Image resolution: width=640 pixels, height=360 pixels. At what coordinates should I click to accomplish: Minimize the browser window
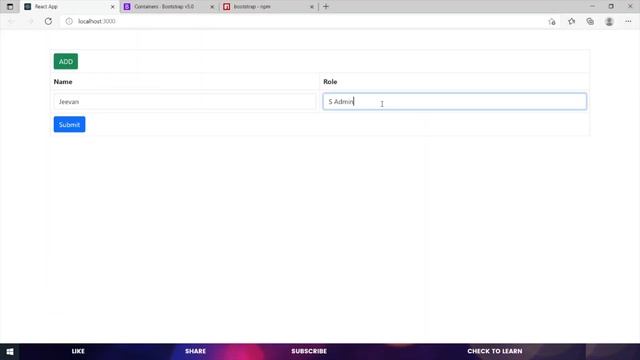592,7
